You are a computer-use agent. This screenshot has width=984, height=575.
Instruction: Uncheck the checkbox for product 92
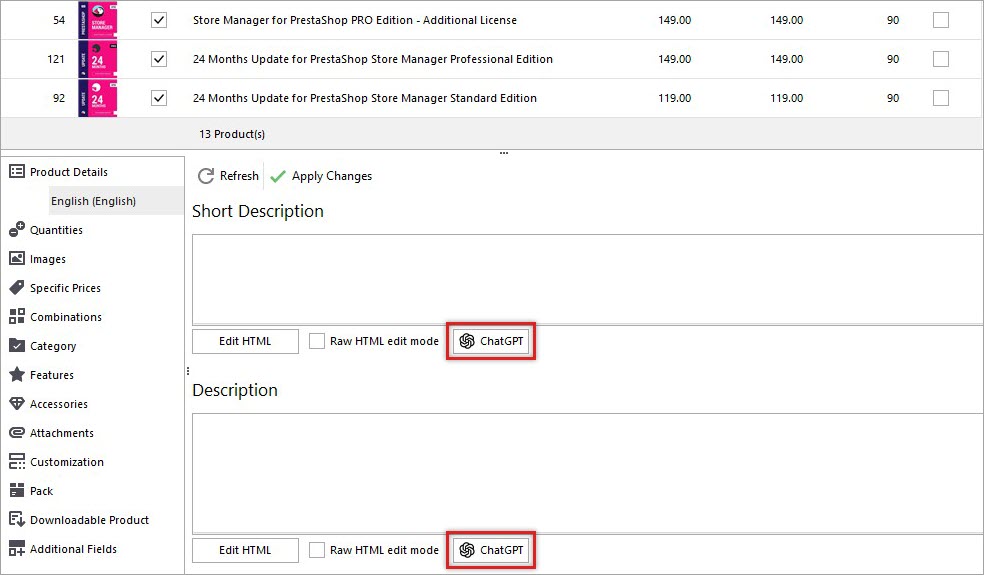click(x=159, y=98)
